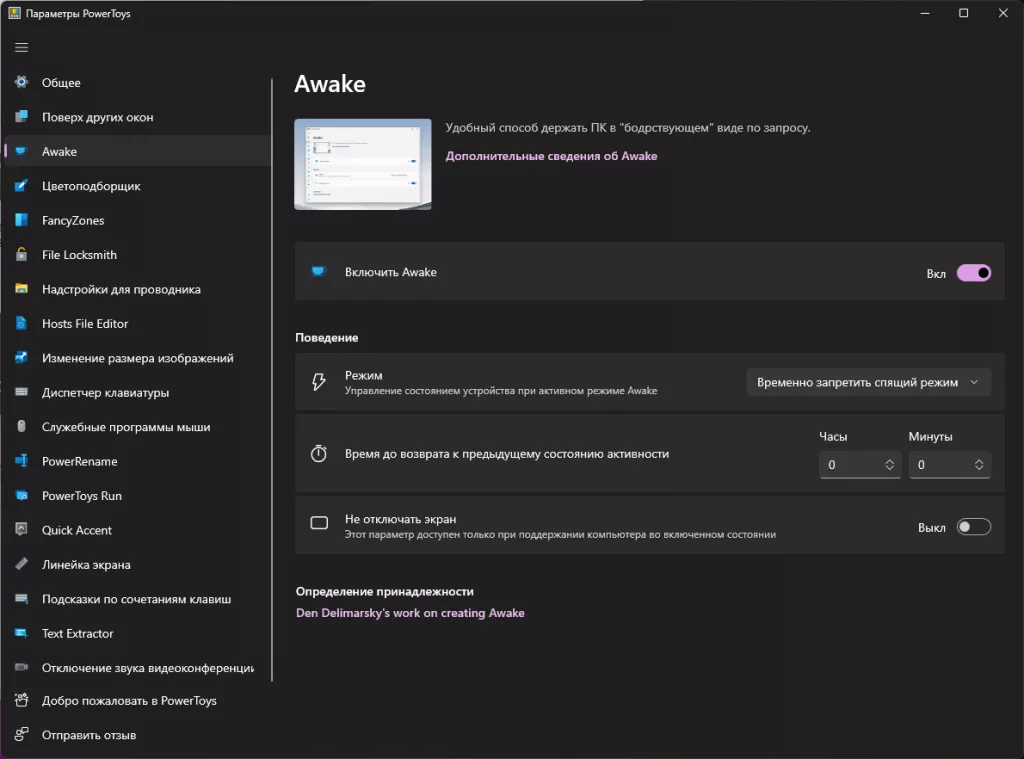Click the Awake preview thumbnail image
This screenshot has height=759, width=1024.
tap(362, 164)
